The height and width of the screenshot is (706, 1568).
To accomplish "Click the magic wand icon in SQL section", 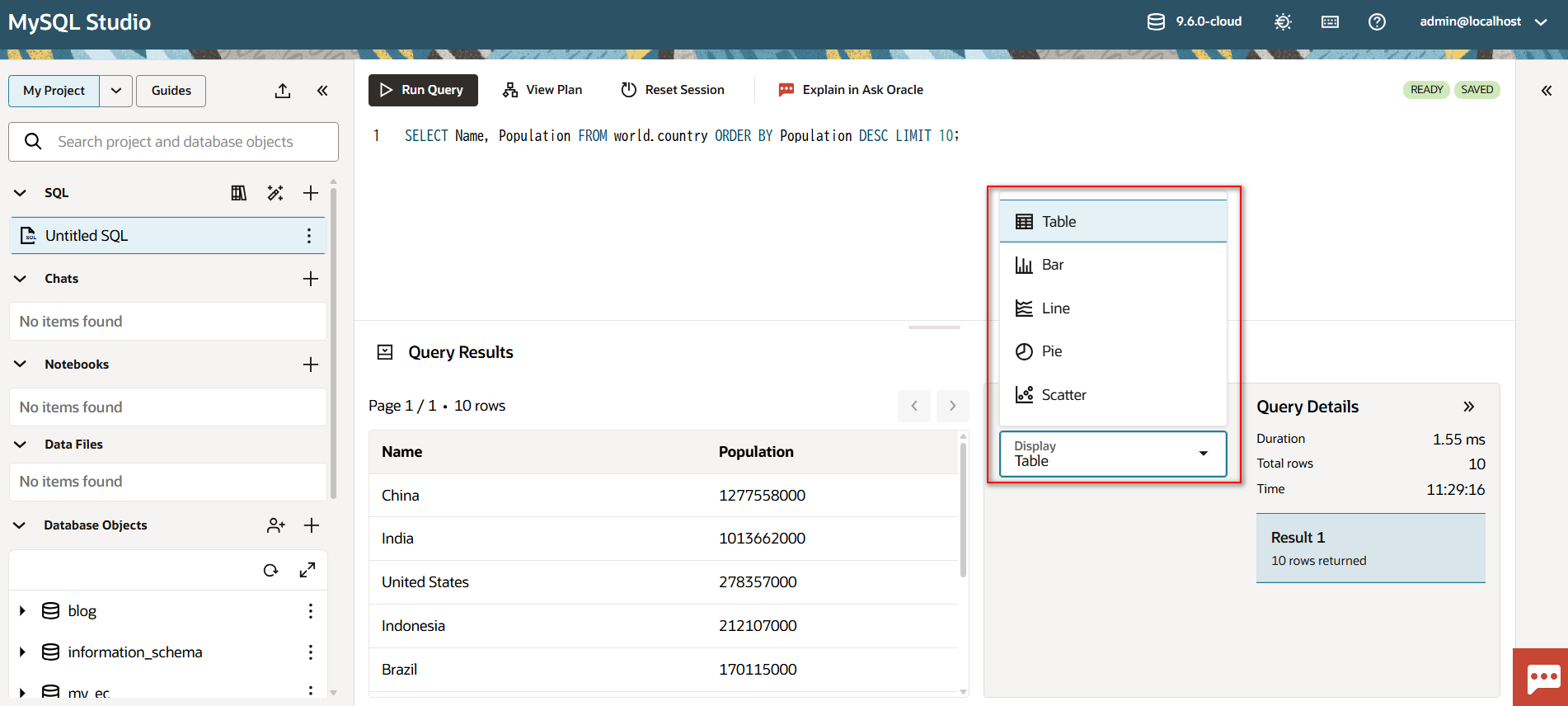I will point(275,193).
